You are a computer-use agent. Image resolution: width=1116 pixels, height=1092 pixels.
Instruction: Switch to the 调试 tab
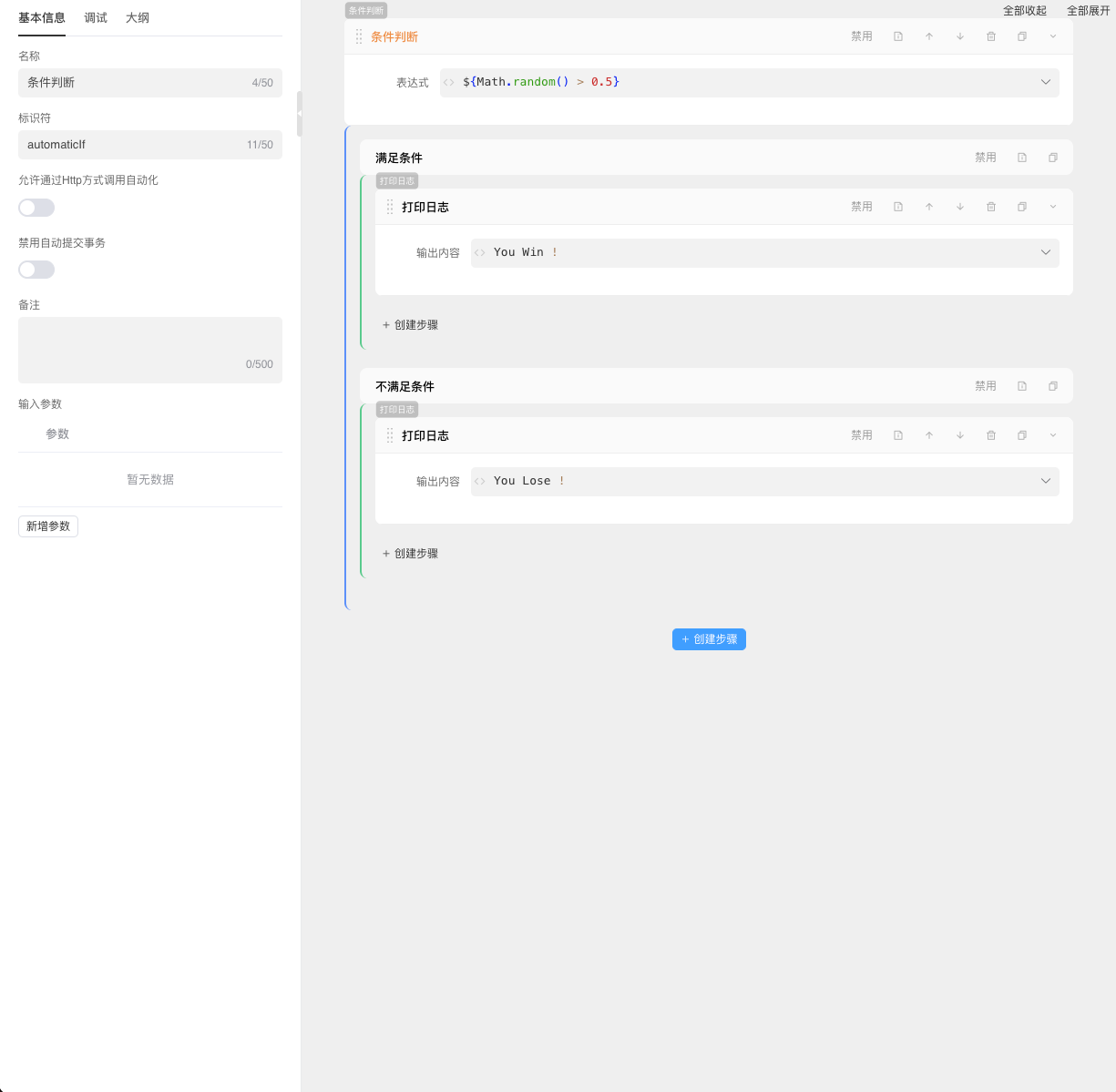coord(96,18)
